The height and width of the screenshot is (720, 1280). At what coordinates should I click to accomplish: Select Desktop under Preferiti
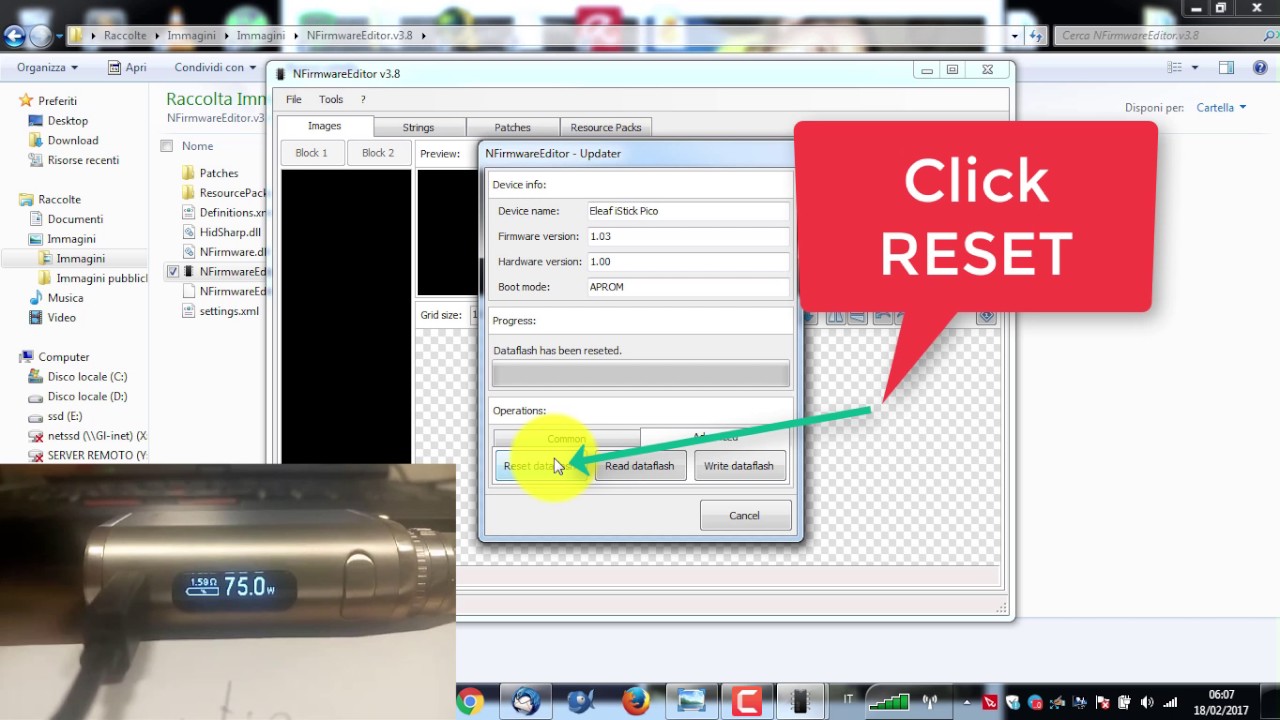(x=68, y=120)
